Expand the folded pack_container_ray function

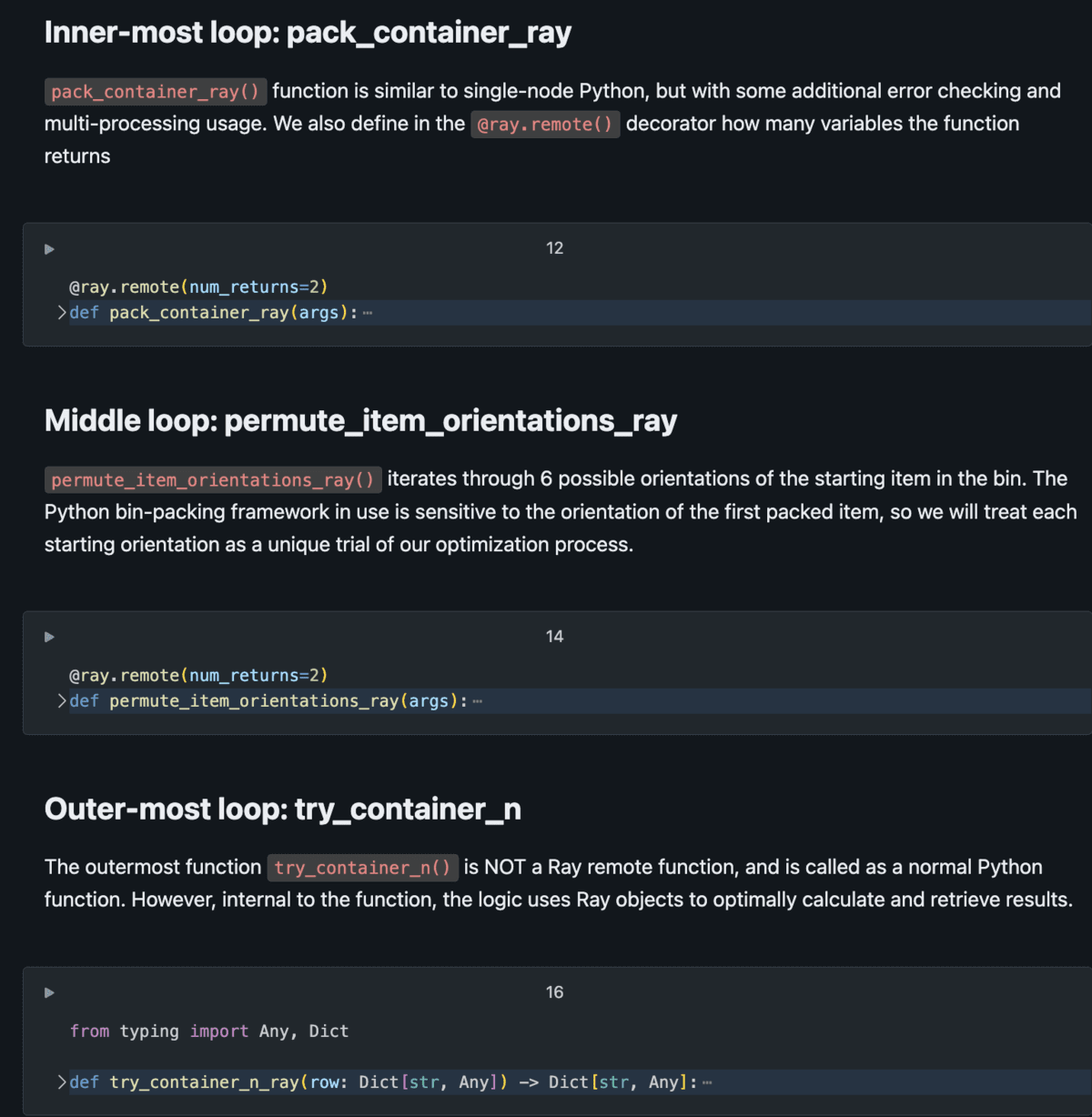pos(62,313)
